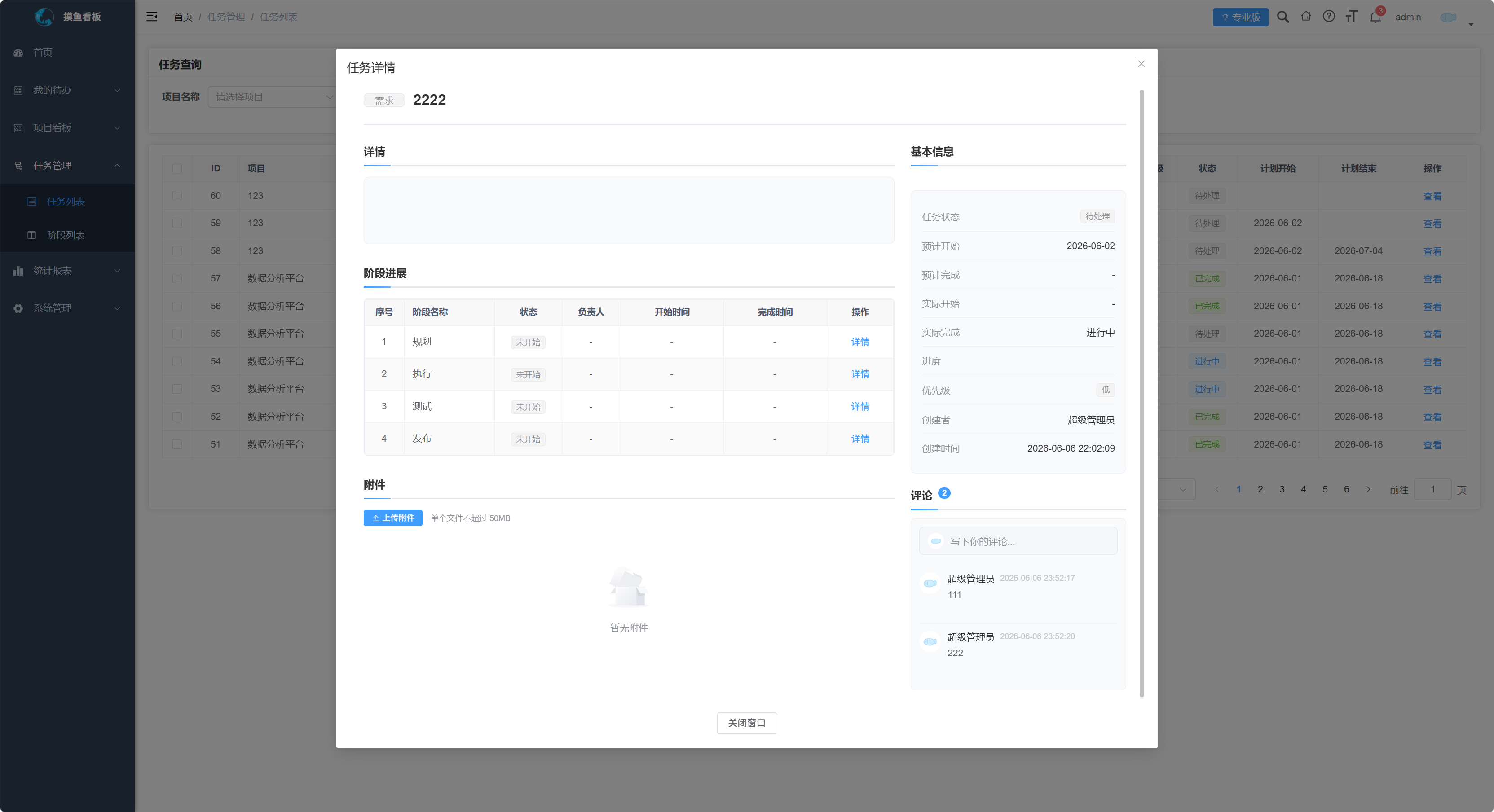The height and width of the screenshot is (812, 1494).
Task: Expand the 统计报表 menu chevron
Action: coord(117,271)
